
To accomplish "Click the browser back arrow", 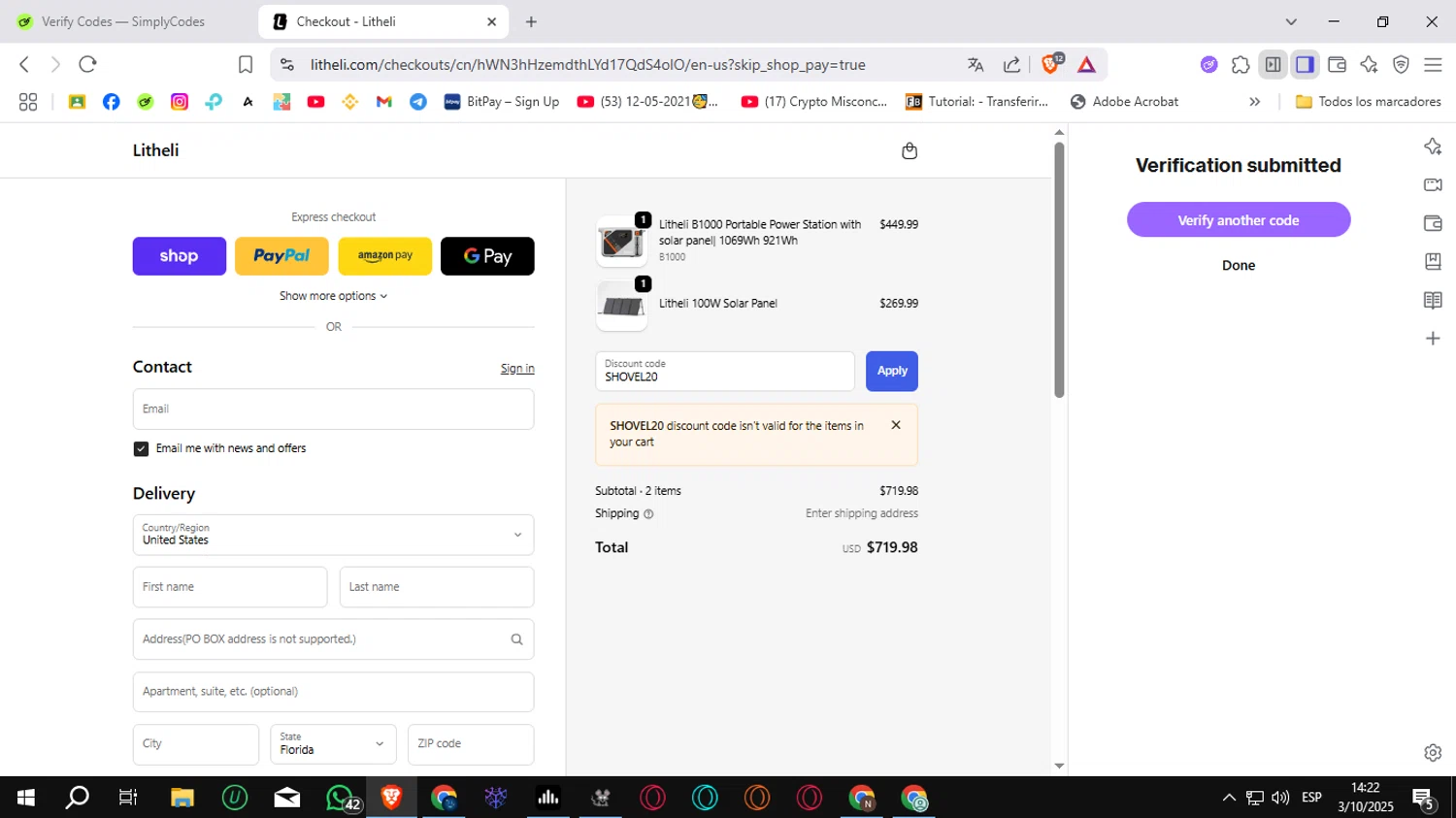I will coord(24,64).
